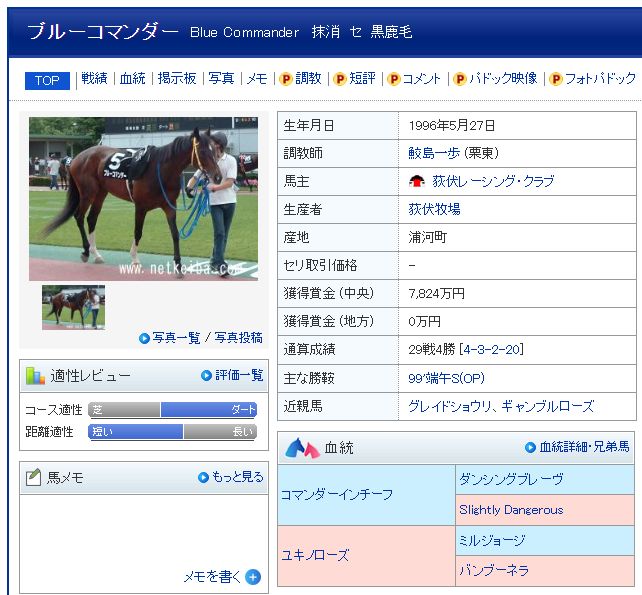This screenshot has height=595, width=642.
Task: Click the 29戦4勝 career text
Action: click(432, 349)
